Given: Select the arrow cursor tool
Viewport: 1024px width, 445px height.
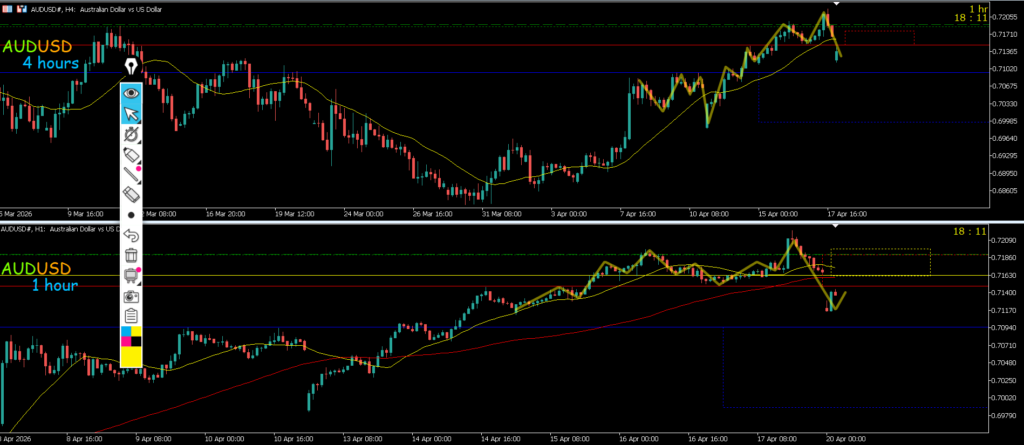Looking at the screenshot, I should pos(130,113).
